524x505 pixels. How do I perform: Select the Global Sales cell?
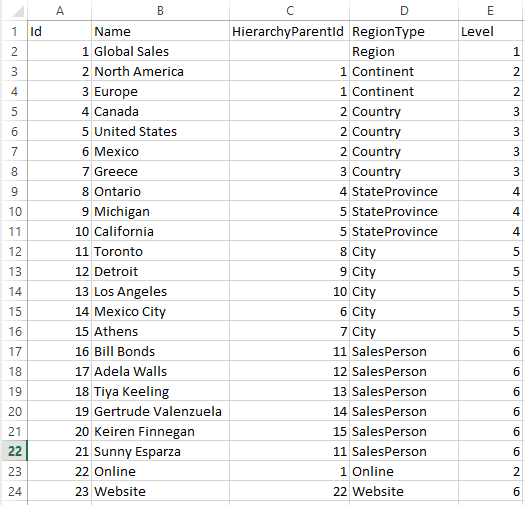point(160,51)
